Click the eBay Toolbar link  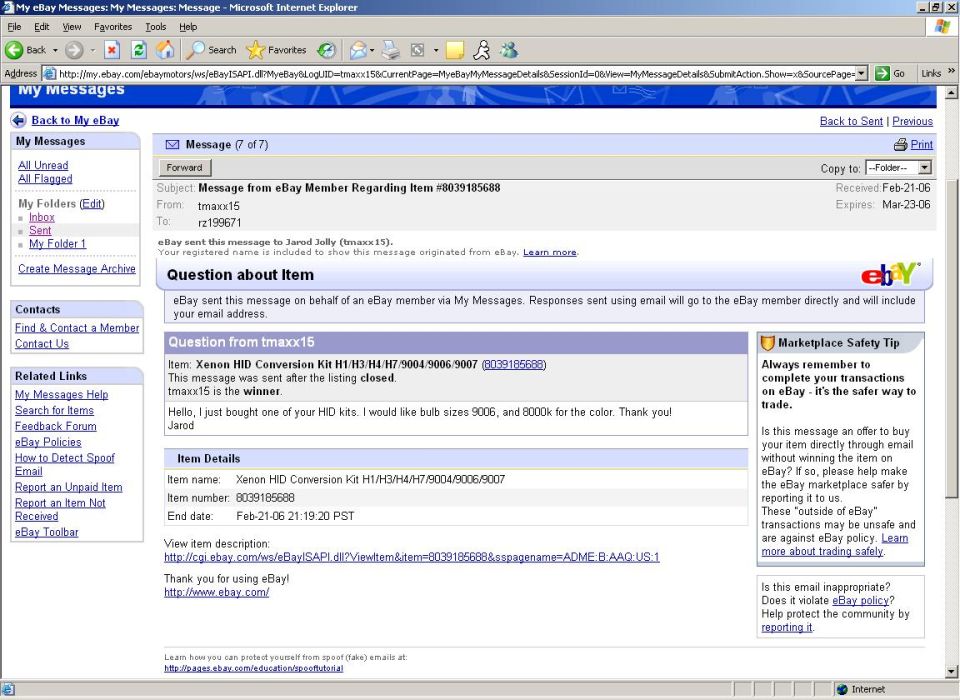click(x=47, y=533)
